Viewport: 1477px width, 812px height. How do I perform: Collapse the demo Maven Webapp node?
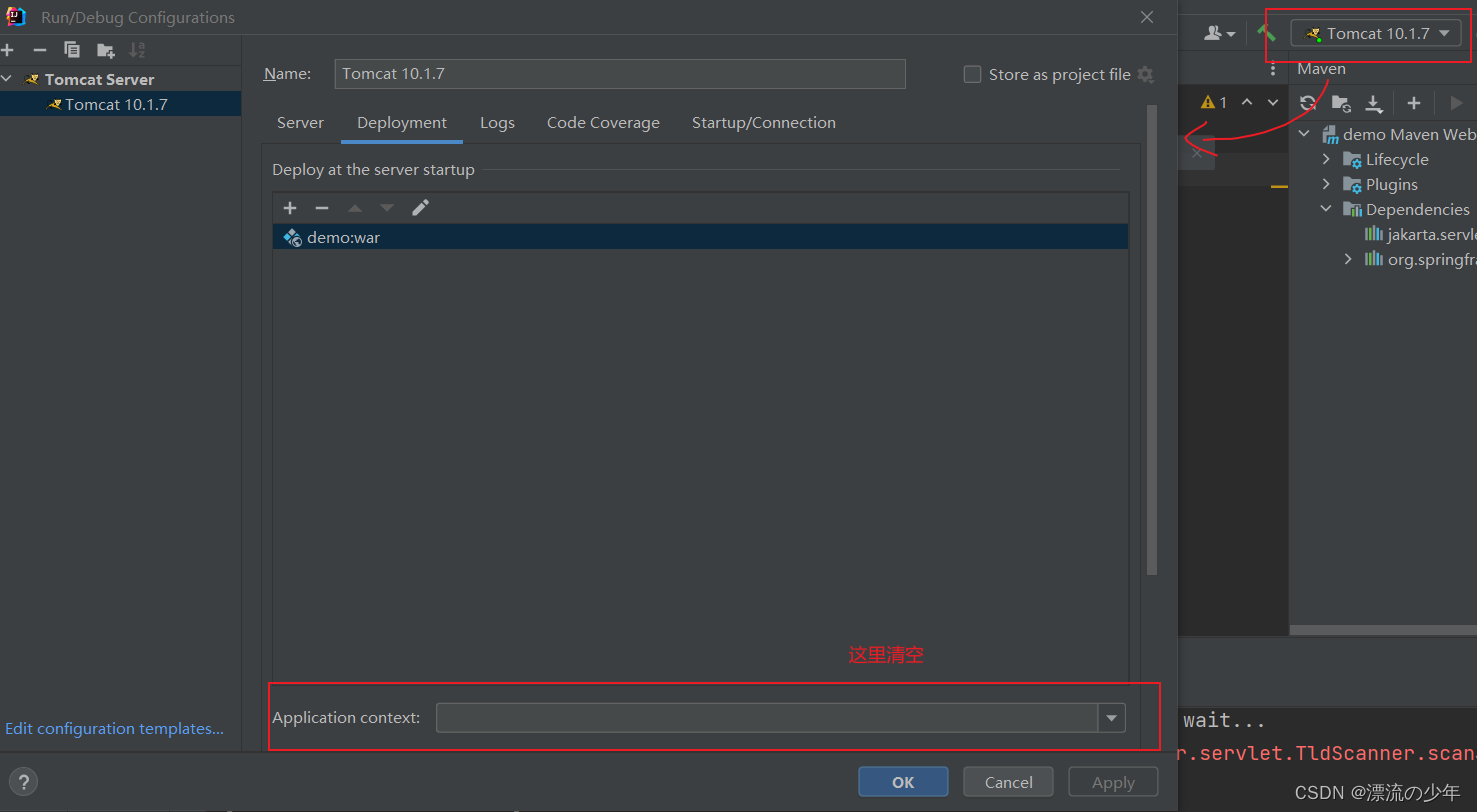click(x=1304, y=134)
